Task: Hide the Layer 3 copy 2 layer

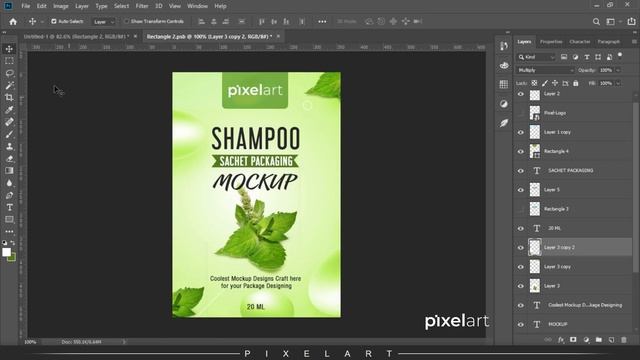Action: (x=520, y=248)
